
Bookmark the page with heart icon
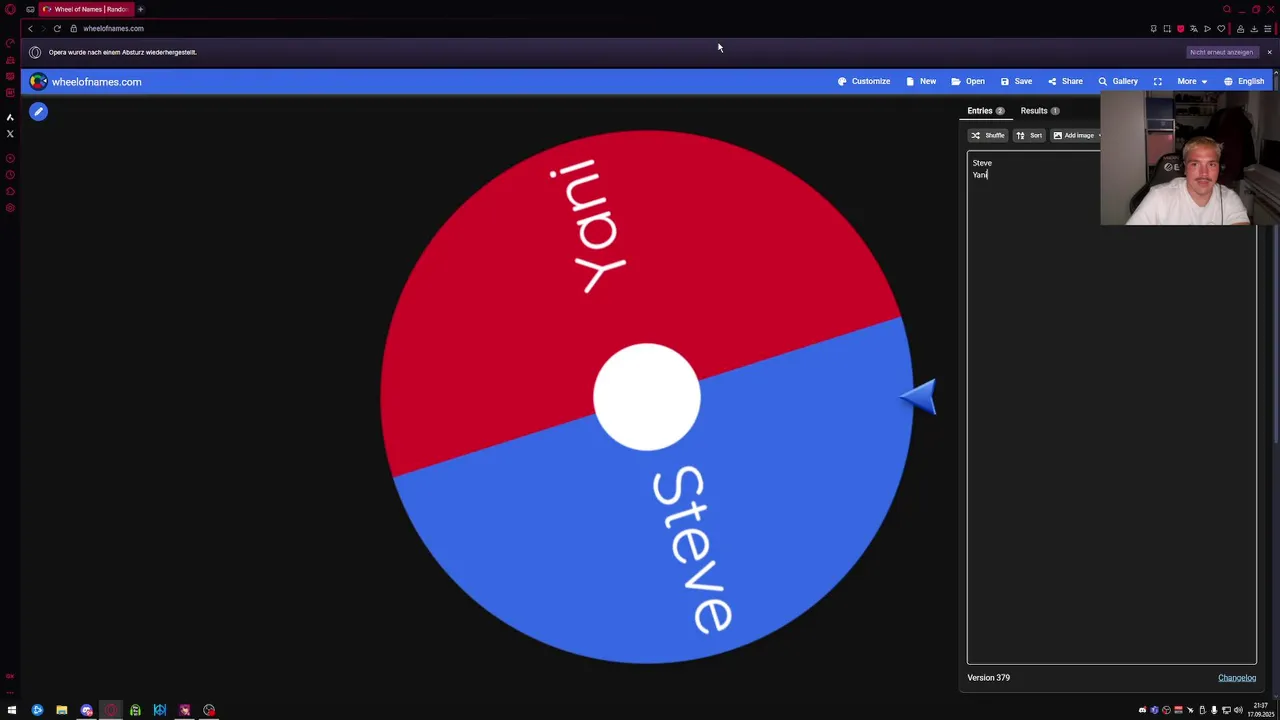[x=1221, y=29]
